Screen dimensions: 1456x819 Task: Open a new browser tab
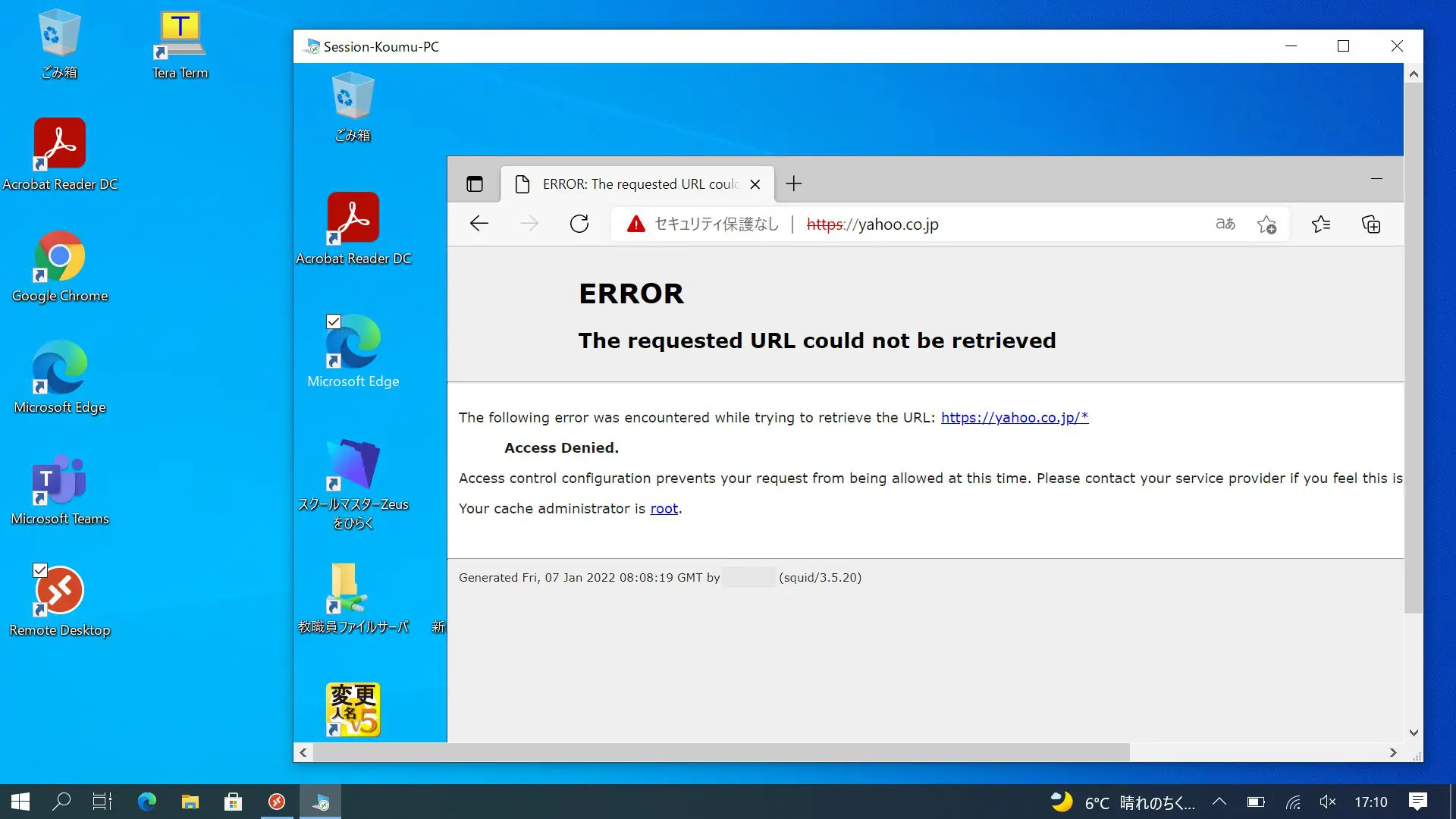click(793, 184)
